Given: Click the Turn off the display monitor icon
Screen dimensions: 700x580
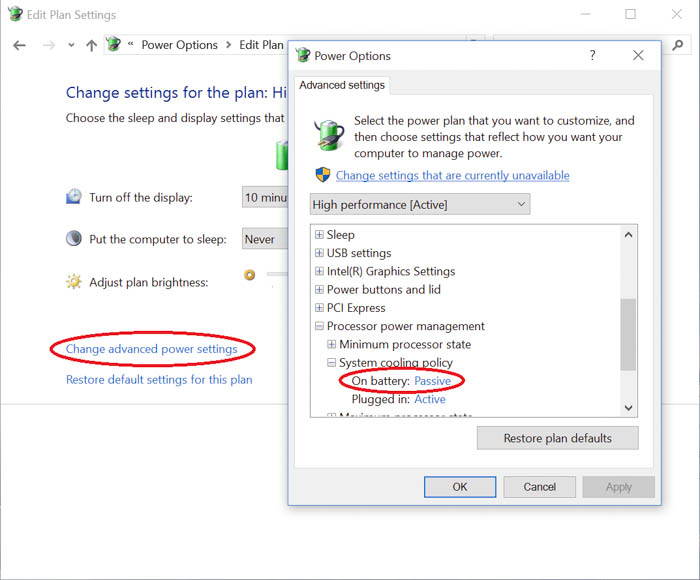Looking at the screenshot, I should coord(74,196).
